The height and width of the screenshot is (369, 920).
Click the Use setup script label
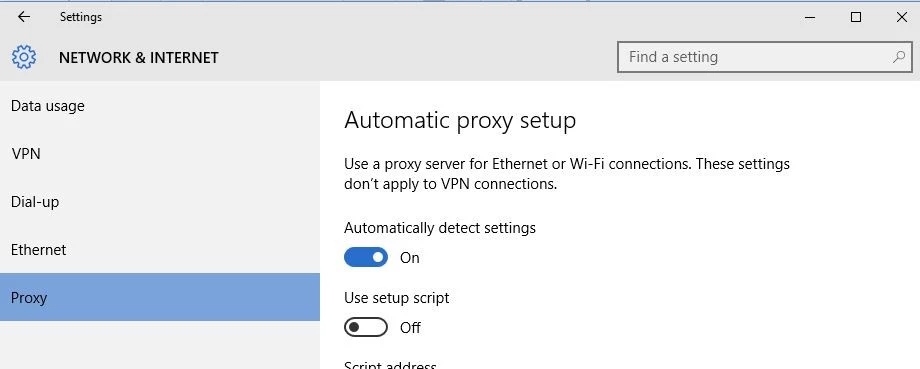[x=396, y=297]
